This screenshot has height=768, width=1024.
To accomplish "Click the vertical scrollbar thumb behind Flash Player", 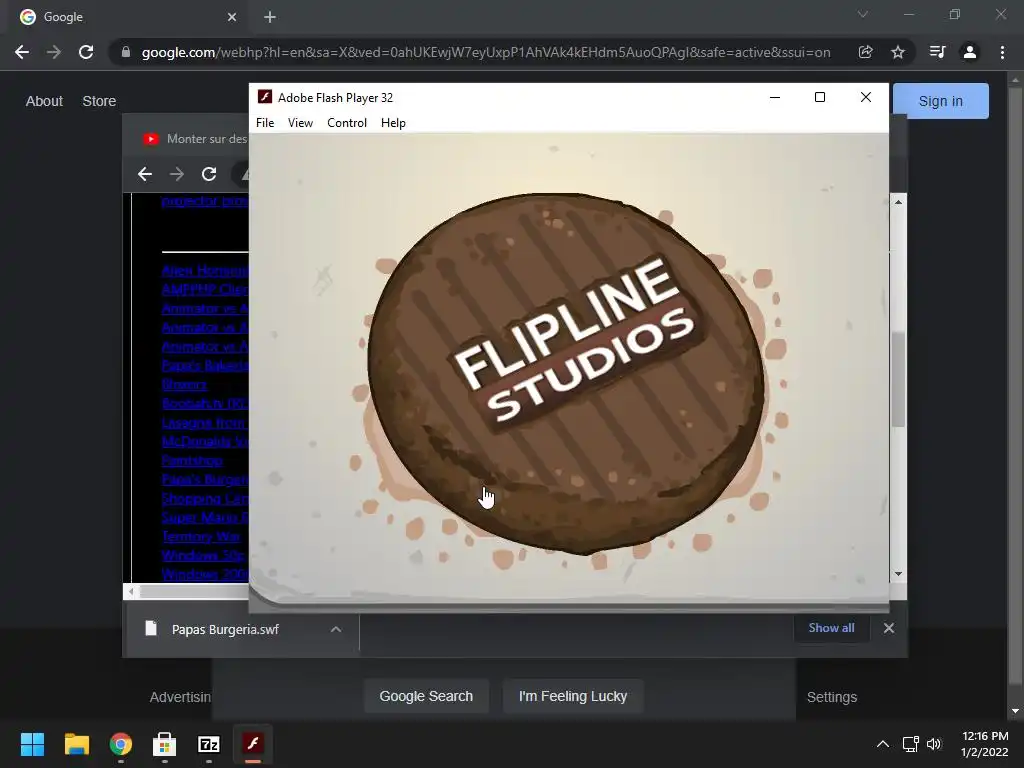I will click(x=899, y=379).
